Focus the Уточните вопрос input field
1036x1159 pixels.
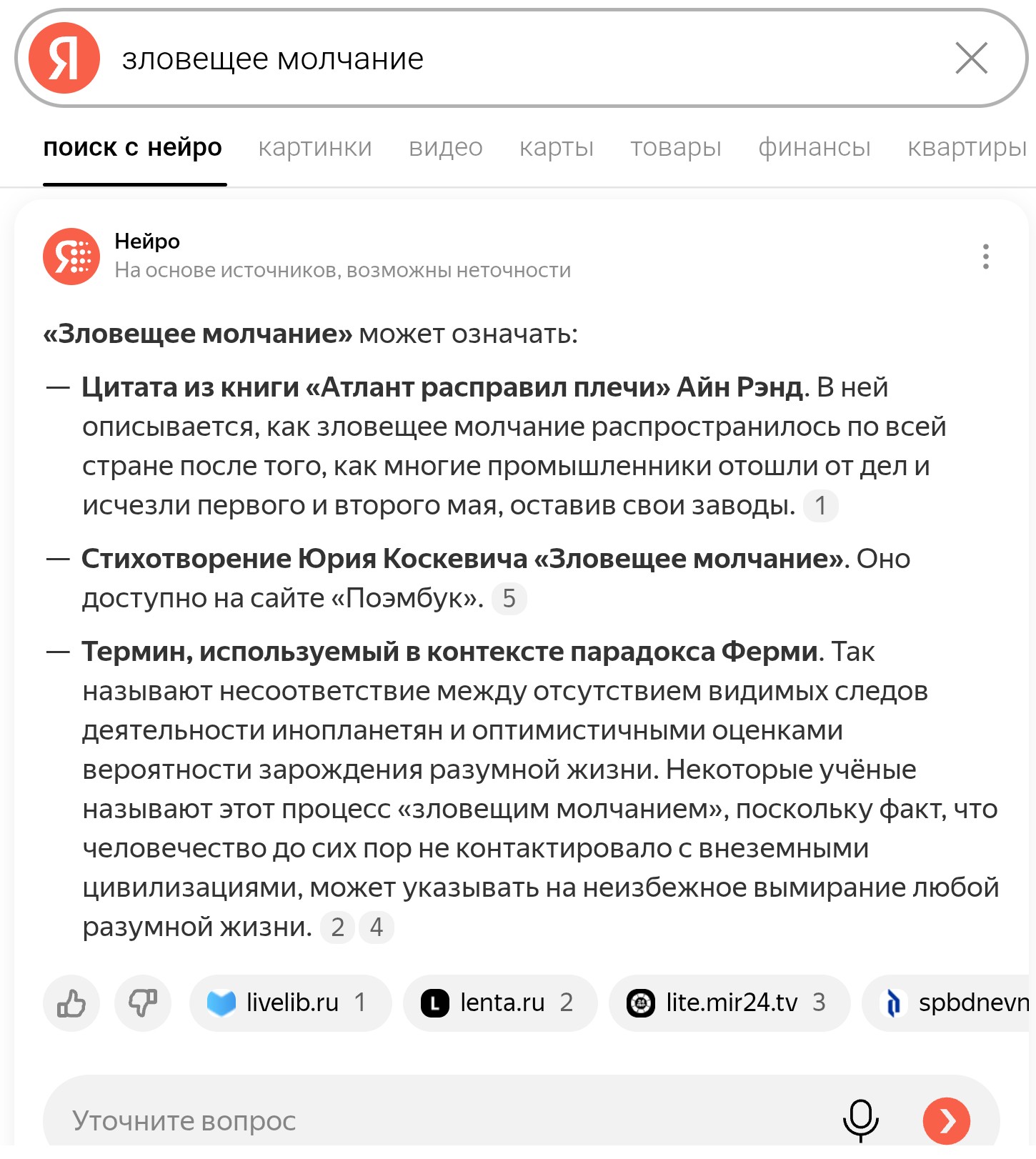(x=443, y=1120)
